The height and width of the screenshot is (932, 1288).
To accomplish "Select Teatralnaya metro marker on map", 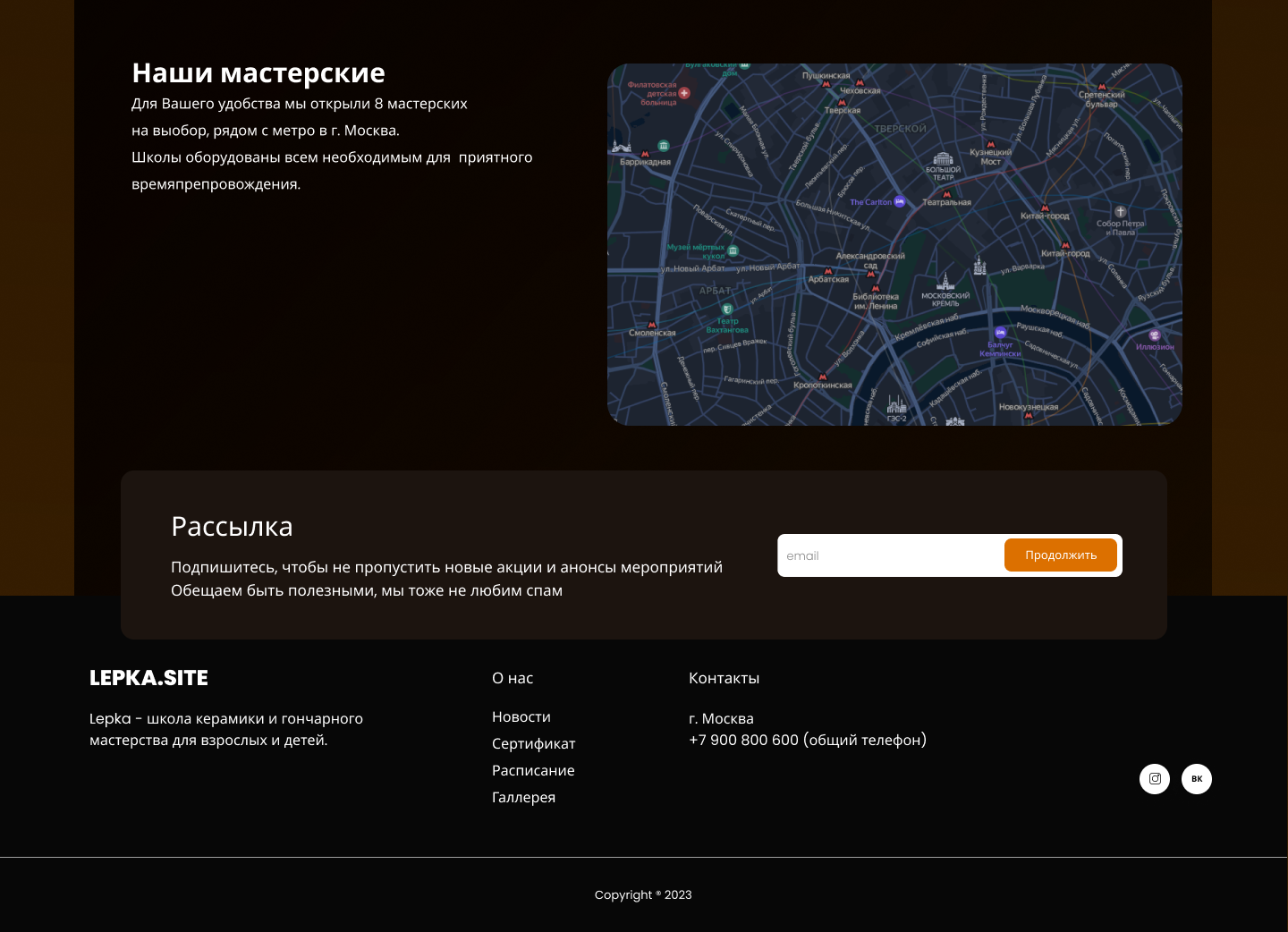I will (x=946, y=194).
